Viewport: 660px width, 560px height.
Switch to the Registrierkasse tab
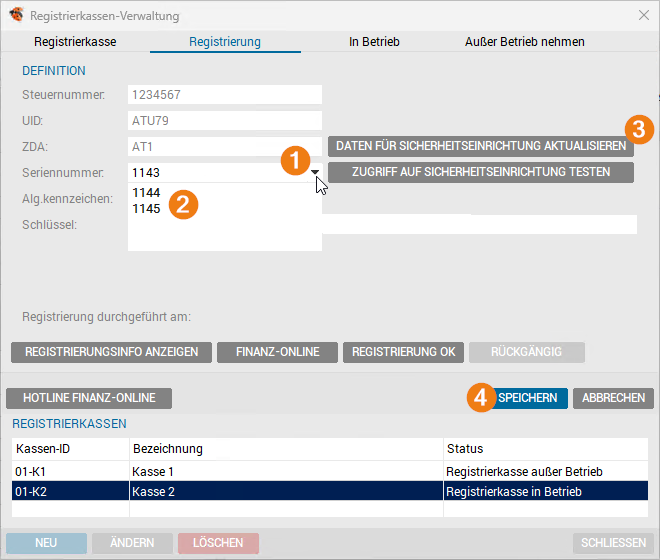tap(75, 42)
